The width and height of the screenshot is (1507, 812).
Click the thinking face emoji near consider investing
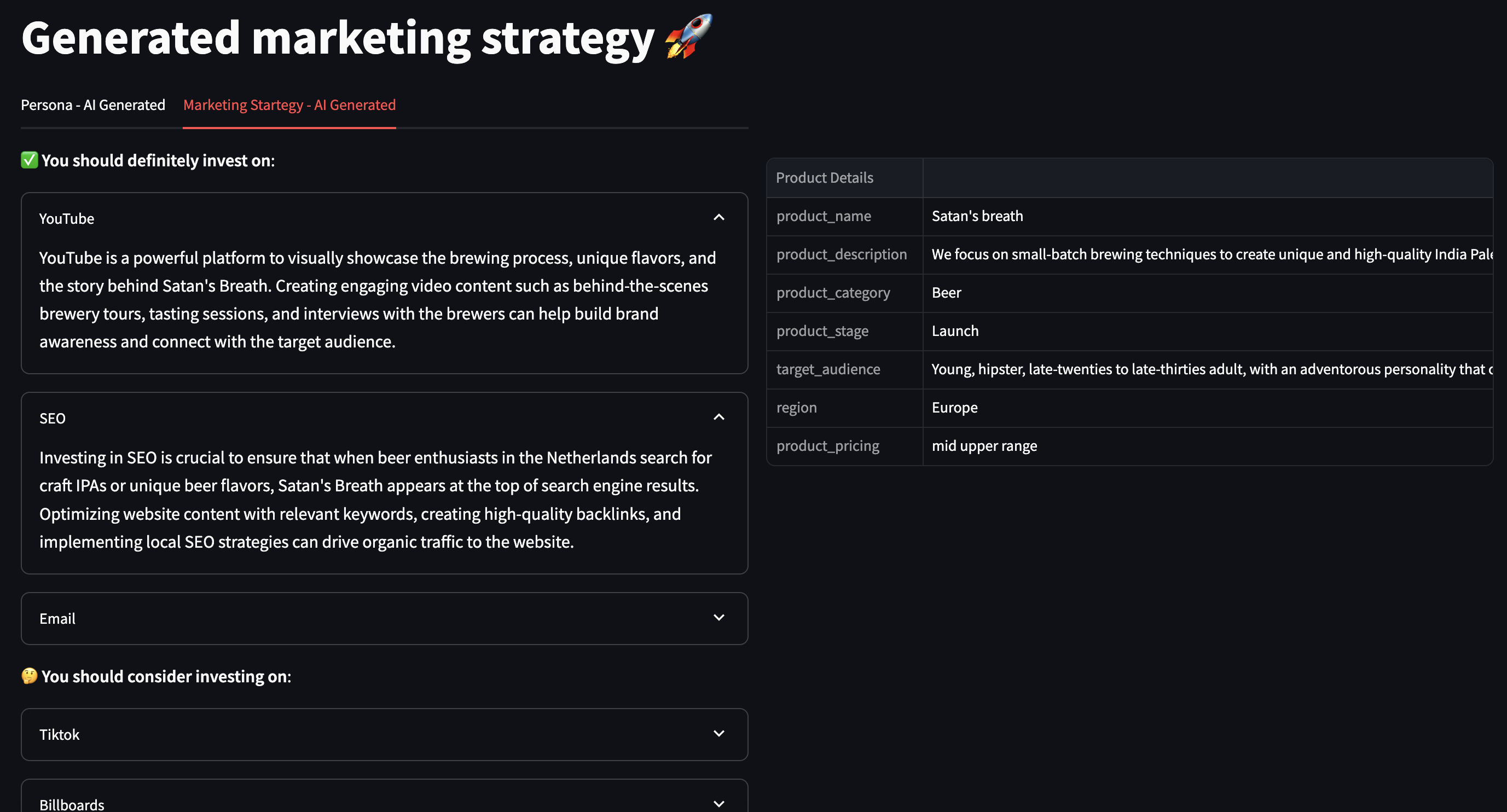point(29,676)
